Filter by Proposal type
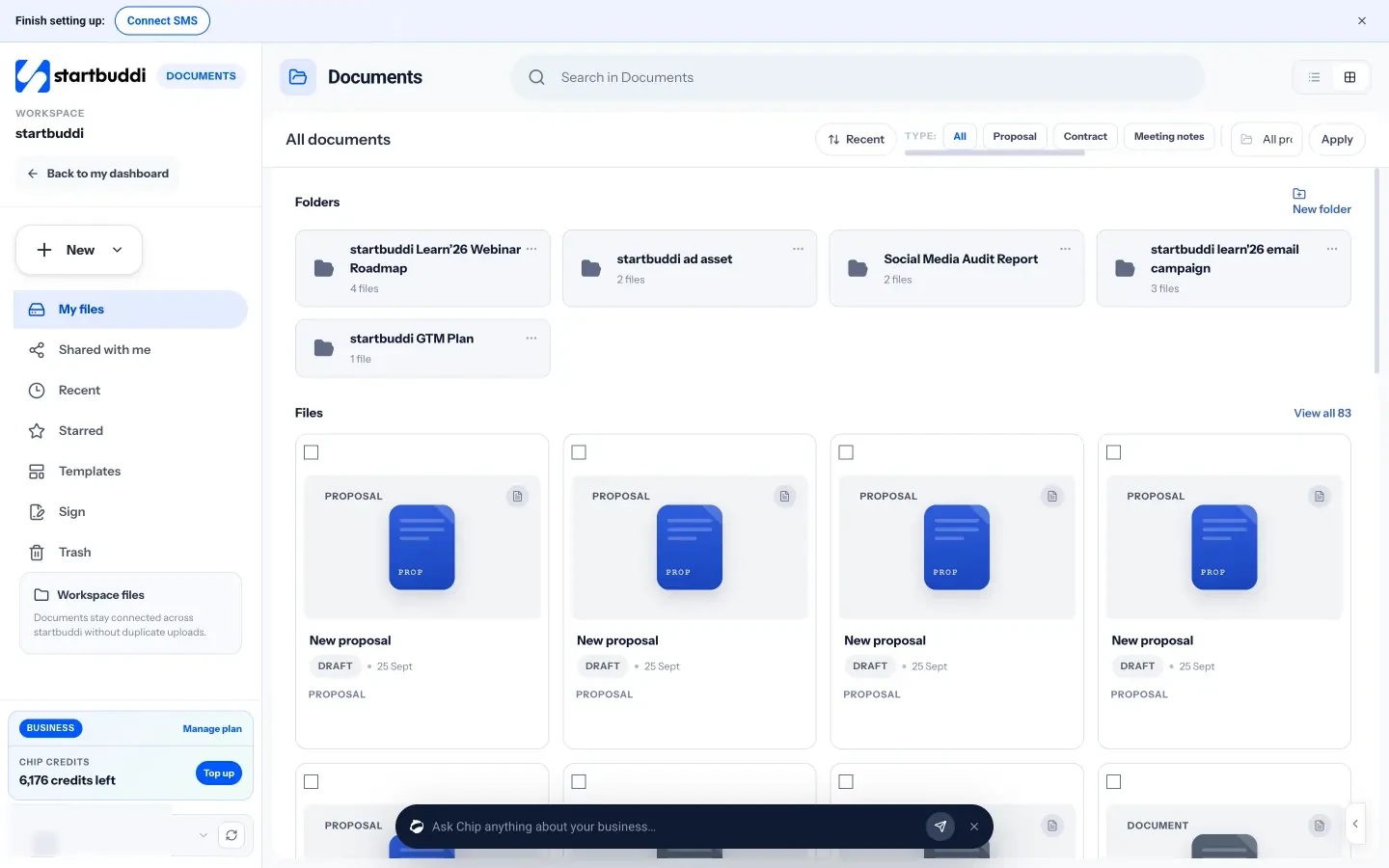 (1015, 137)
